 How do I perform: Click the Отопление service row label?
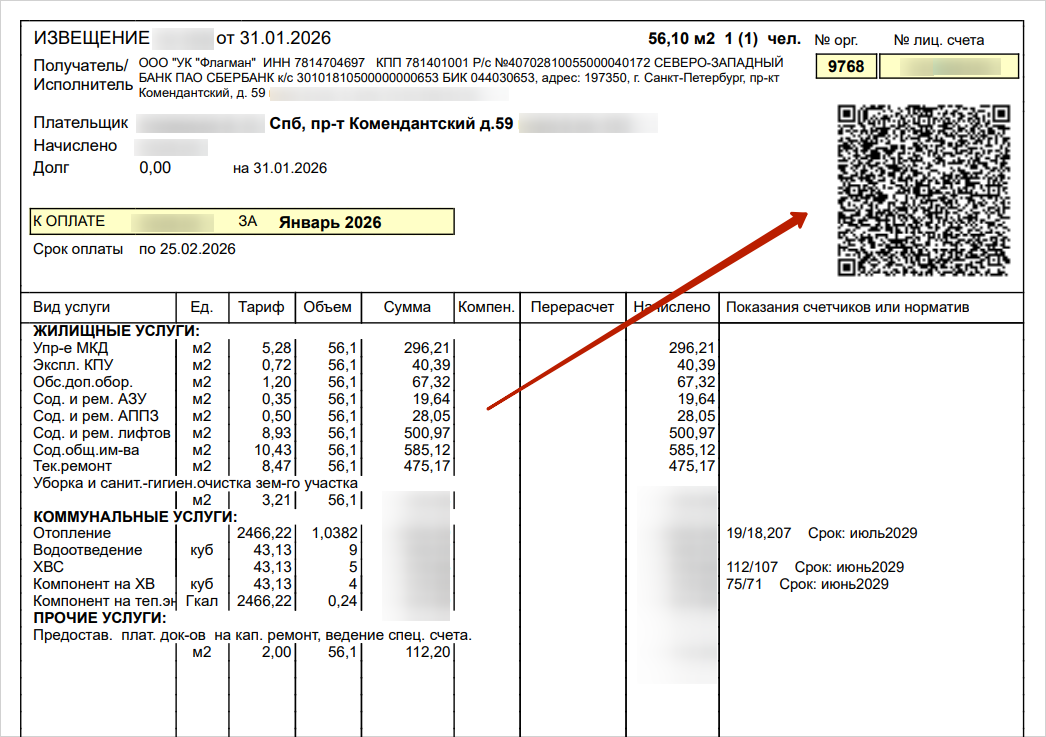point(72,533)
